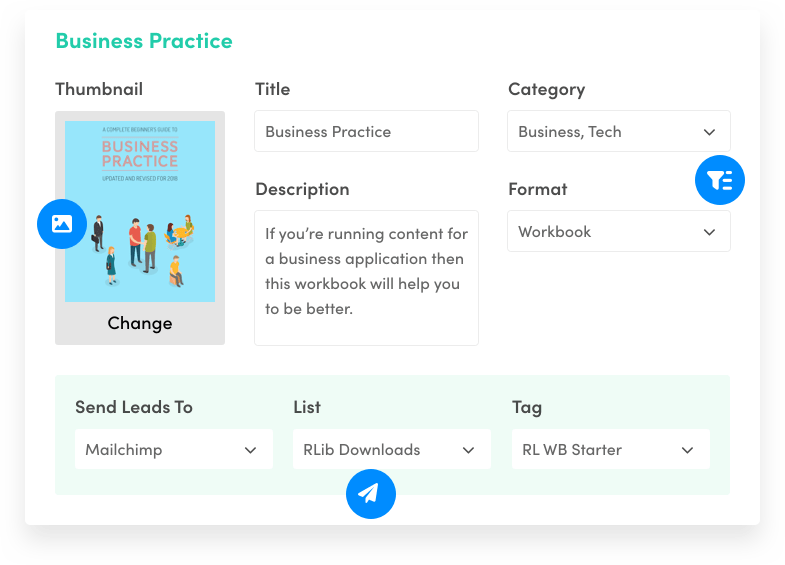
Task: Click the chevron arrow in RLib Downloads field
Action: (x=468, y=450)
